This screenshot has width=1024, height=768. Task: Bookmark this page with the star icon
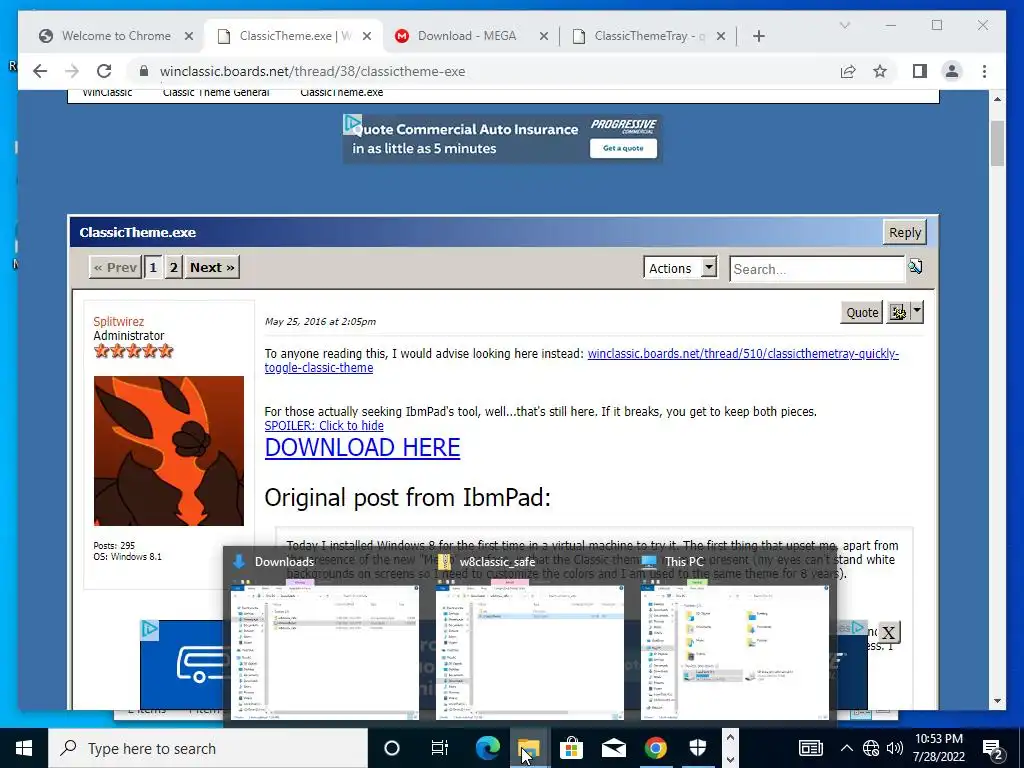point(880,71)
